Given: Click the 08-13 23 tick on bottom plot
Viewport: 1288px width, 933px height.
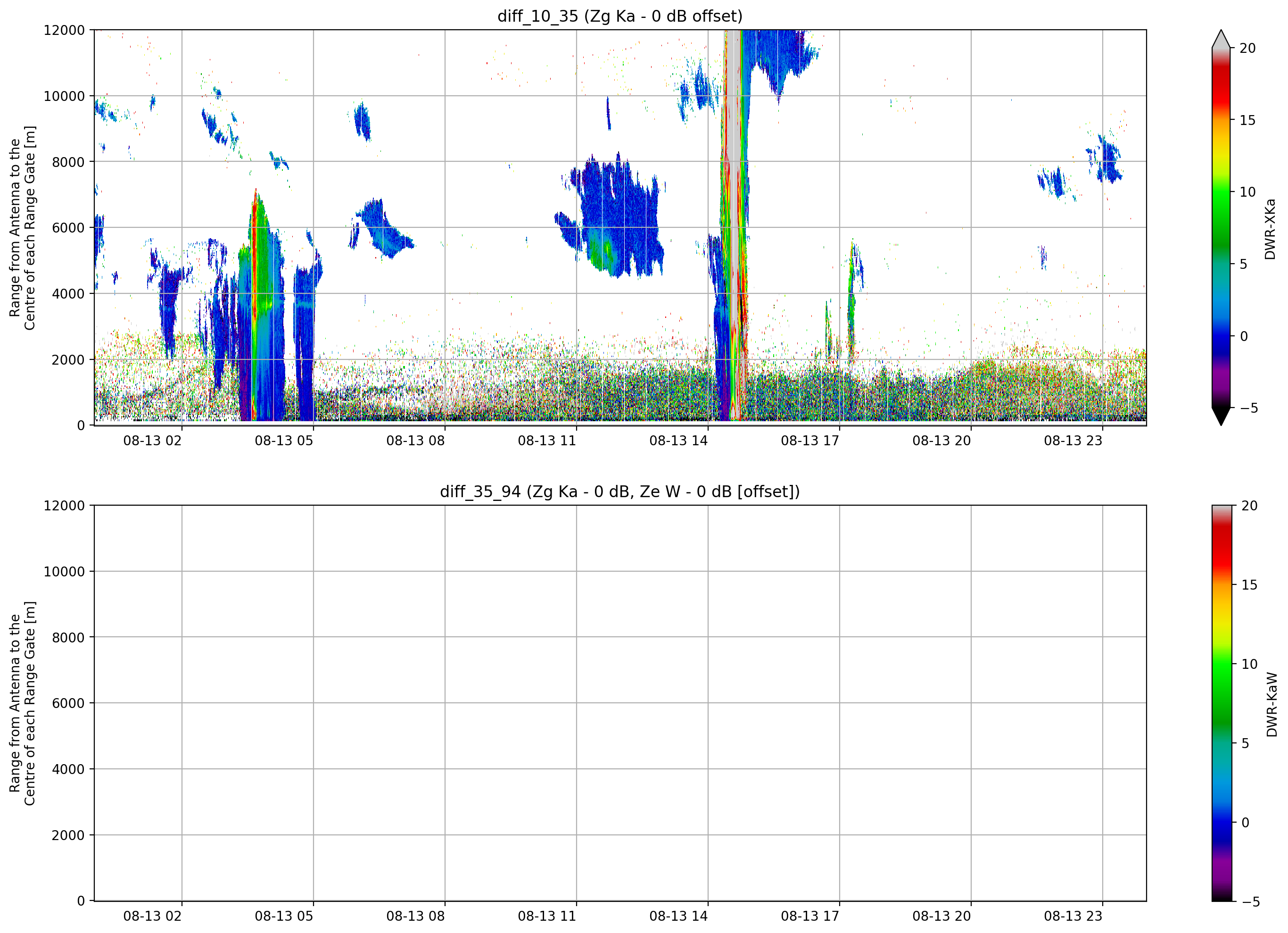Looking at the screenshot, I should tap(1073, 916).
